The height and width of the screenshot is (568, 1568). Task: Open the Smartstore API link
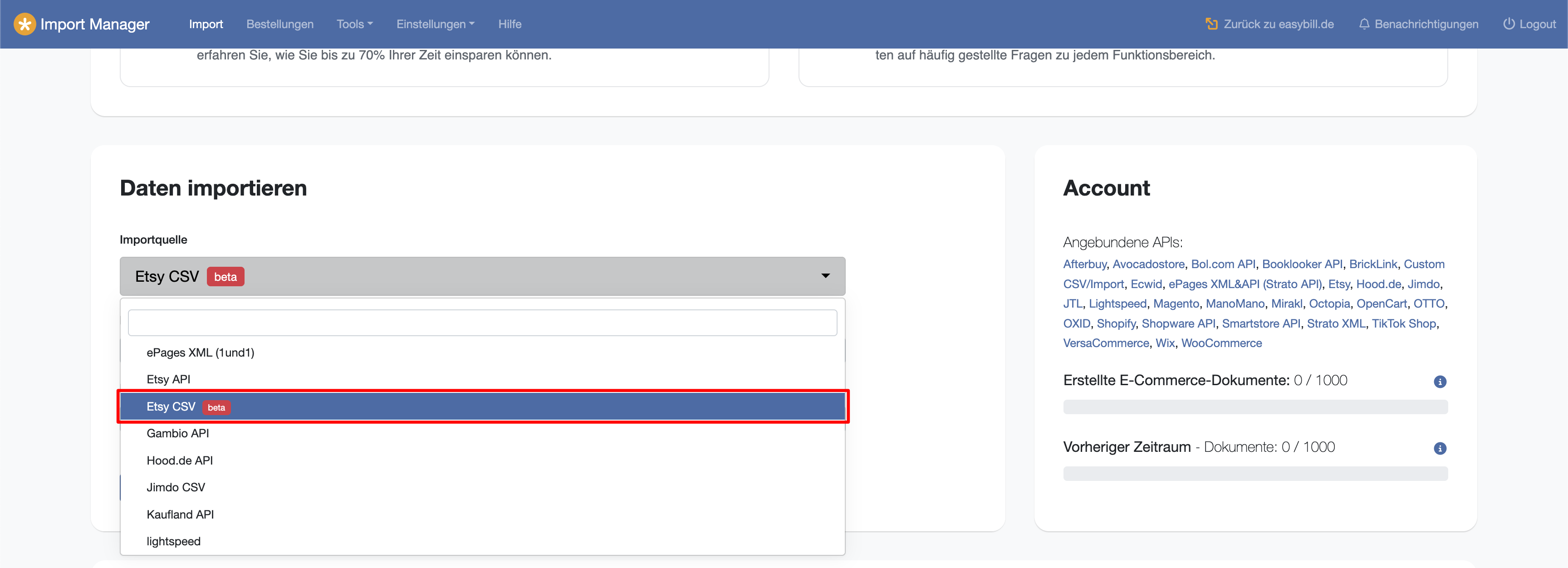1261,324
